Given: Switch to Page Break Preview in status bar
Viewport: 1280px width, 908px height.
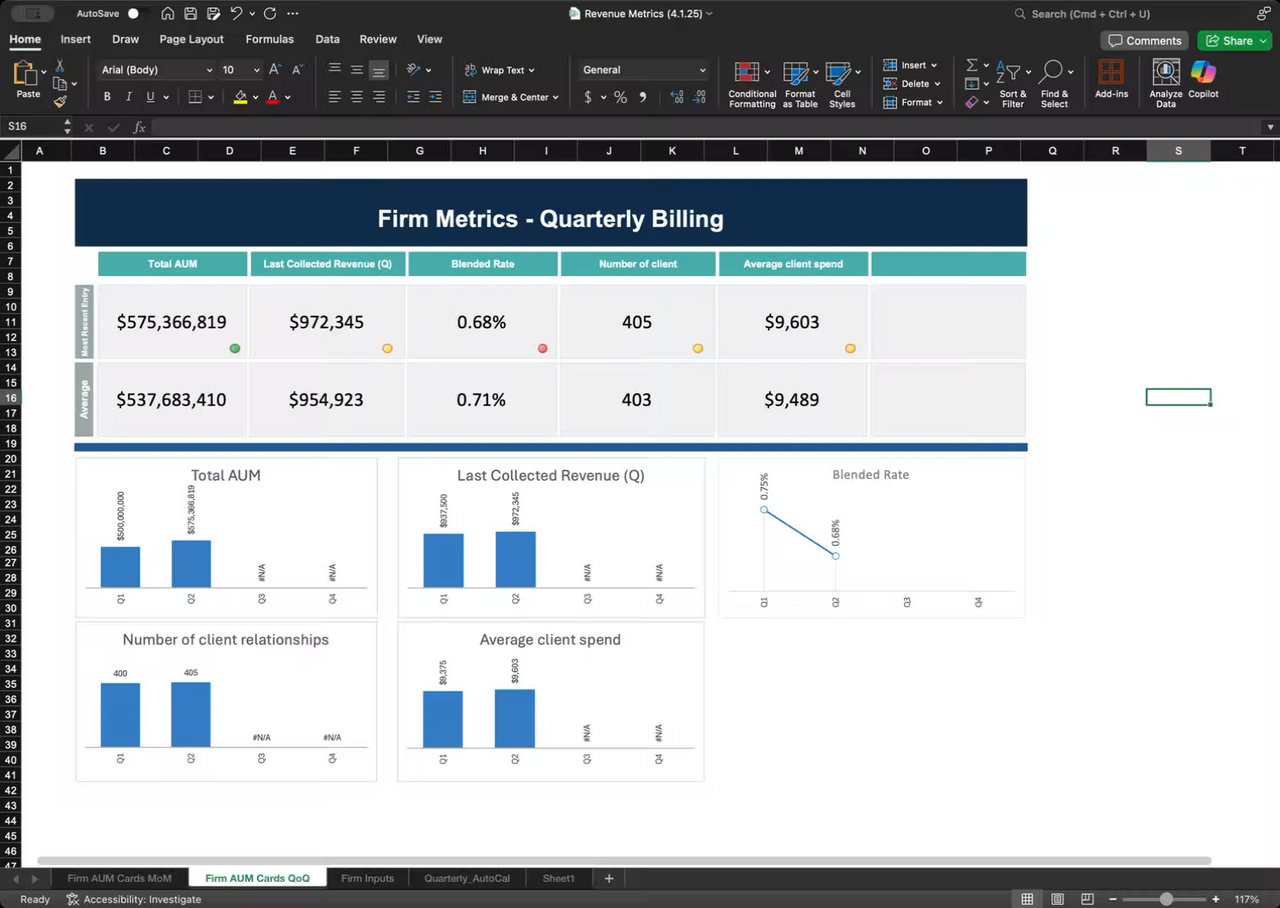Looking at the screenshot, I should pos(1088,899).
